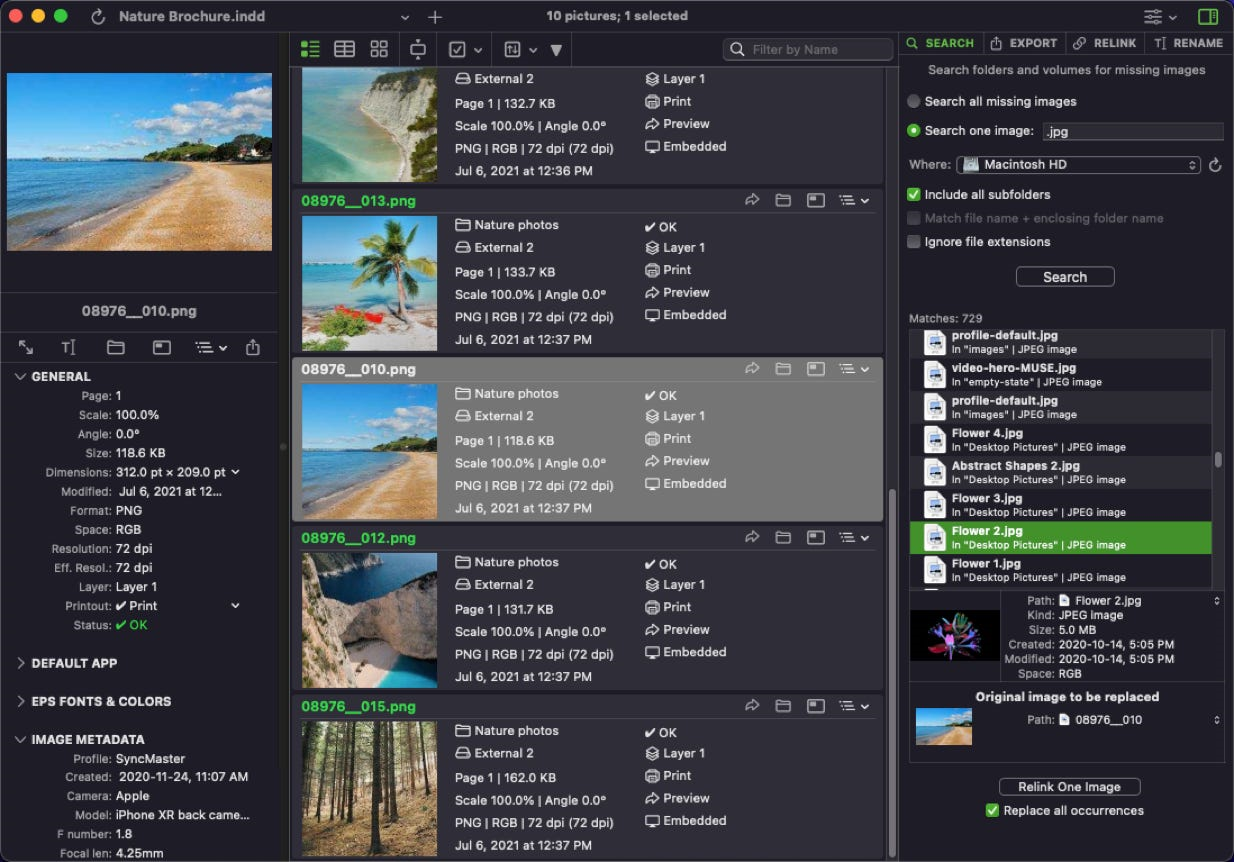Click the Relink One Image button
This screenshot has width=1234, height=862.
[1069, 787]
